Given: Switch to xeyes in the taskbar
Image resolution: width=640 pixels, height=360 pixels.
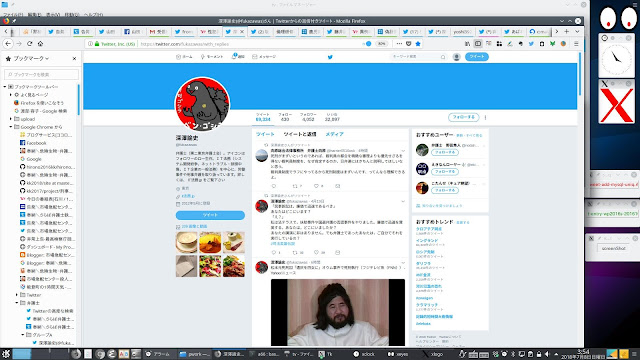Looking at the screenshot, I should coord(398,354).
